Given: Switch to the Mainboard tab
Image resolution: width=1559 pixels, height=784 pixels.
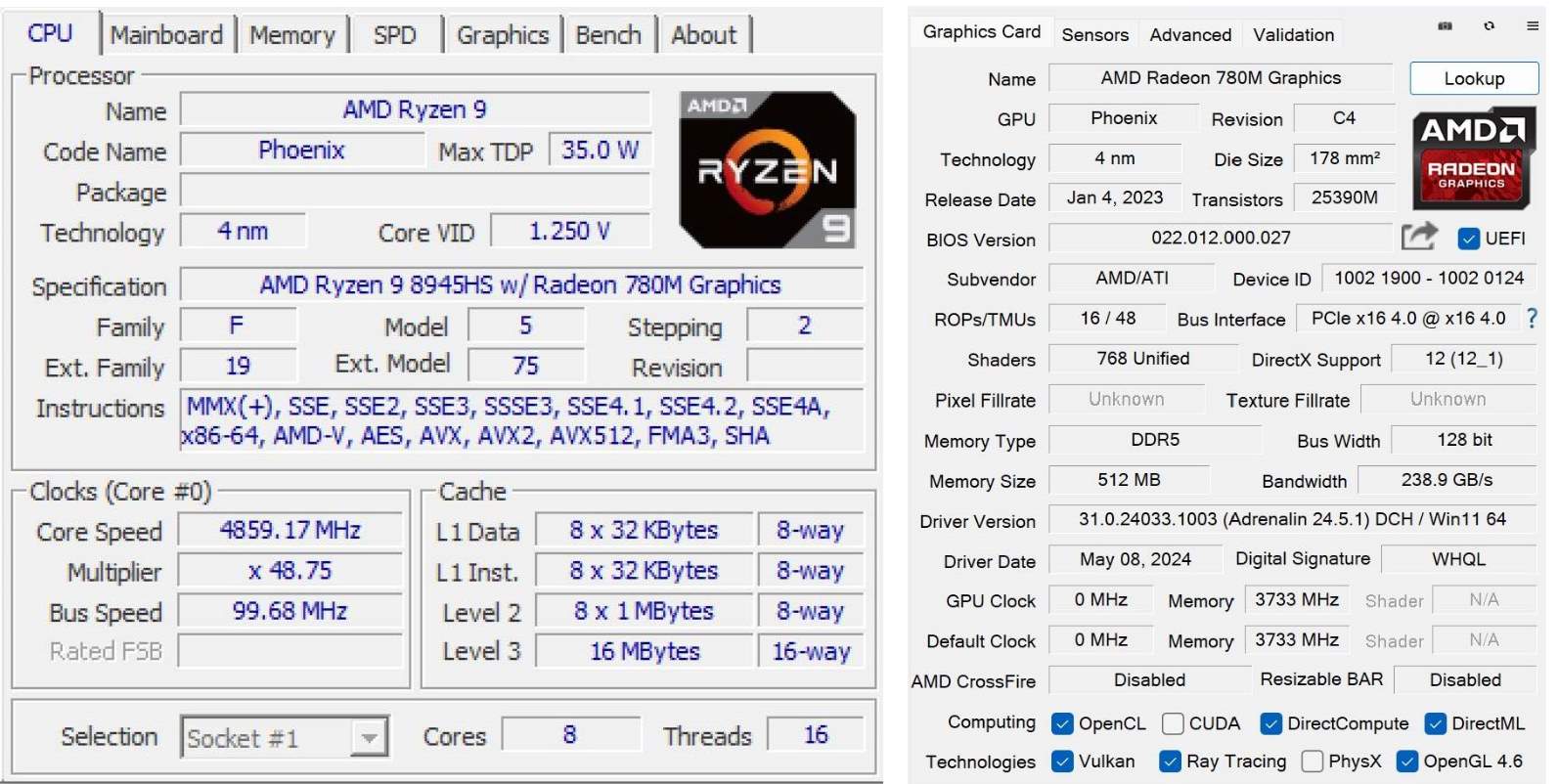Looking at the screenshot, I should click(167, 35).
